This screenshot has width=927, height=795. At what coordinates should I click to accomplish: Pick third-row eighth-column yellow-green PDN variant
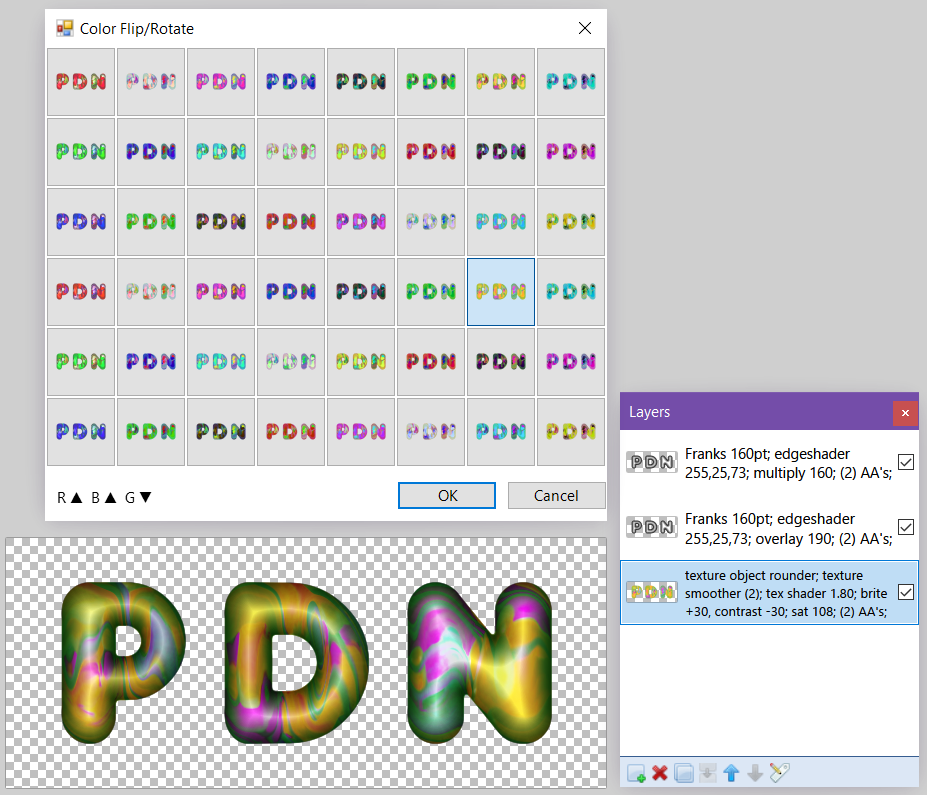[x=571, y=222]
